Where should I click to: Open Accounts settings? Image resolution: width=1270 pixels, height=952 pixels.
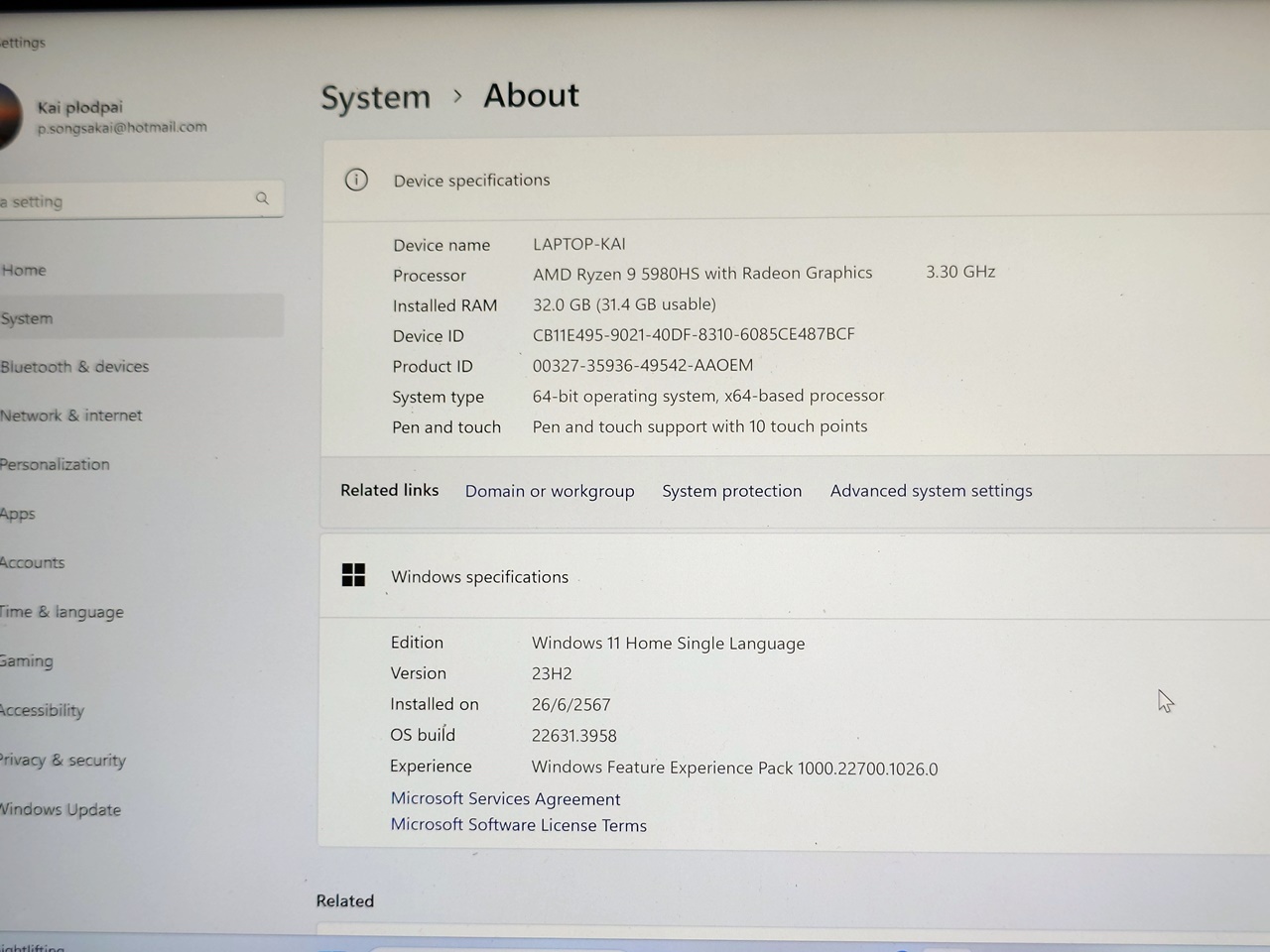pos(33,562)
